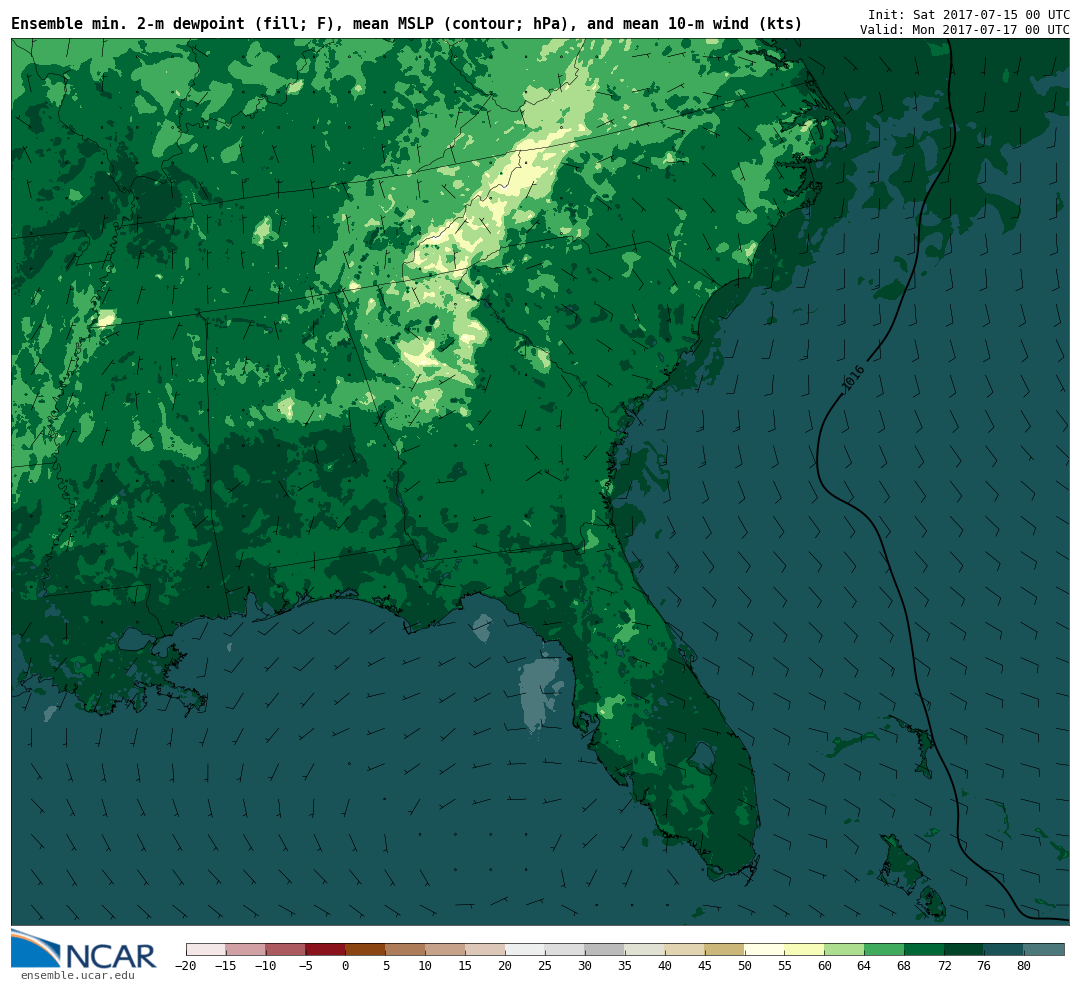Image resolution: width=1080 pixels, height=988 pixels.
Task: Click the colorbar label 30
Action: click(585, 966)
